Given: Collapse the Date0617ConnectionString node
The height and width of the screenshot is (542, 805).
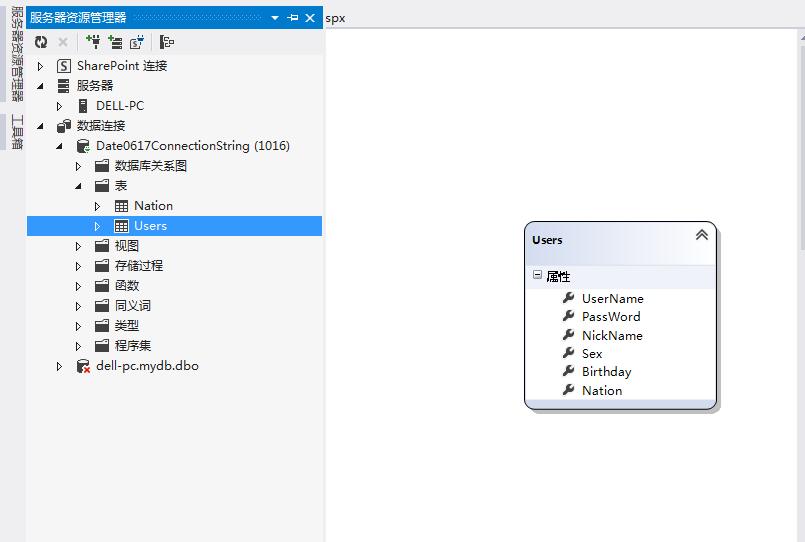Looking at the screenshot, I should pyautogui.click(x=60, y=146).
